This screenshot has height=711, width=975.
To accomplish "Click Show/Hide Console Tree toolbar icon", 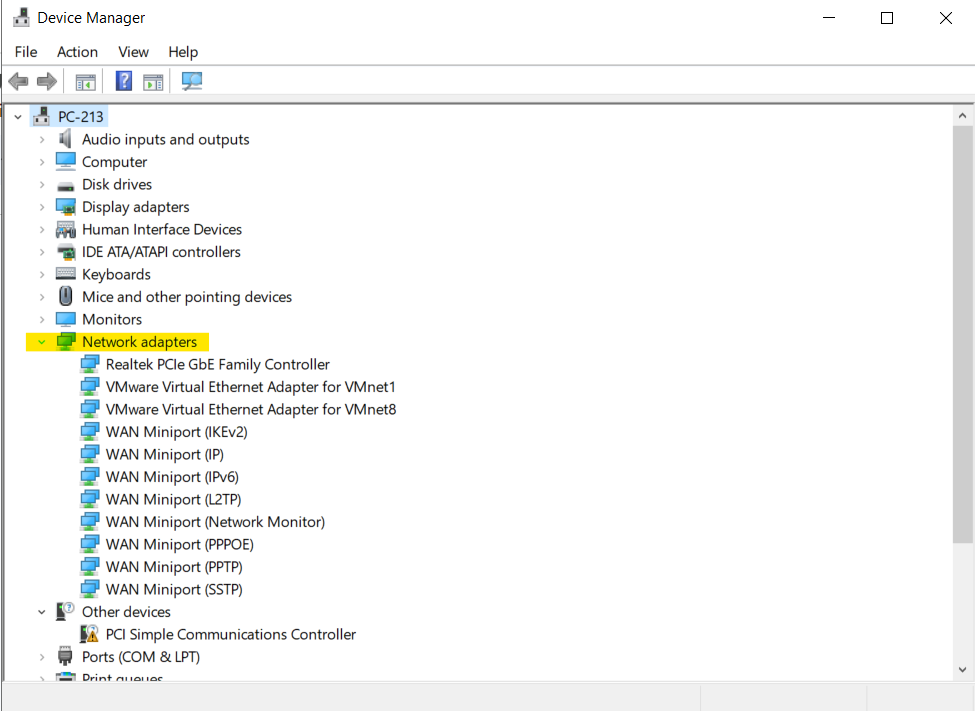I will pos(85,81).
